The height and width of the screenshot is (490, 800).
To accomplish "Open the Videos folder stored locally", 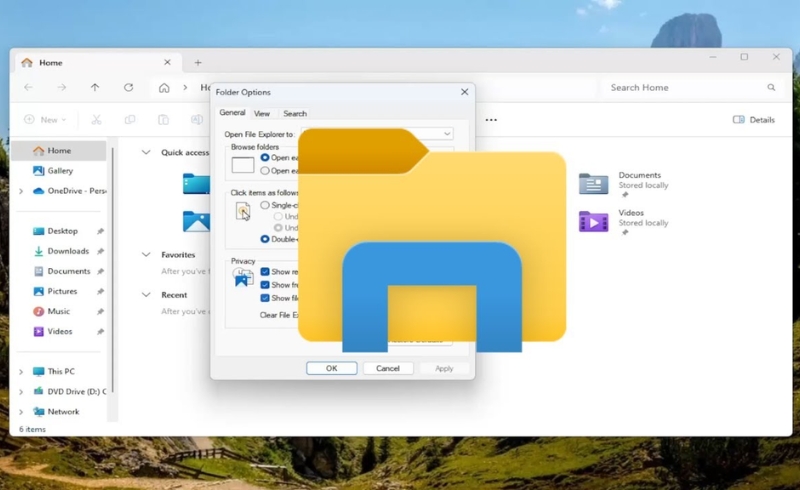I will 624,222.
